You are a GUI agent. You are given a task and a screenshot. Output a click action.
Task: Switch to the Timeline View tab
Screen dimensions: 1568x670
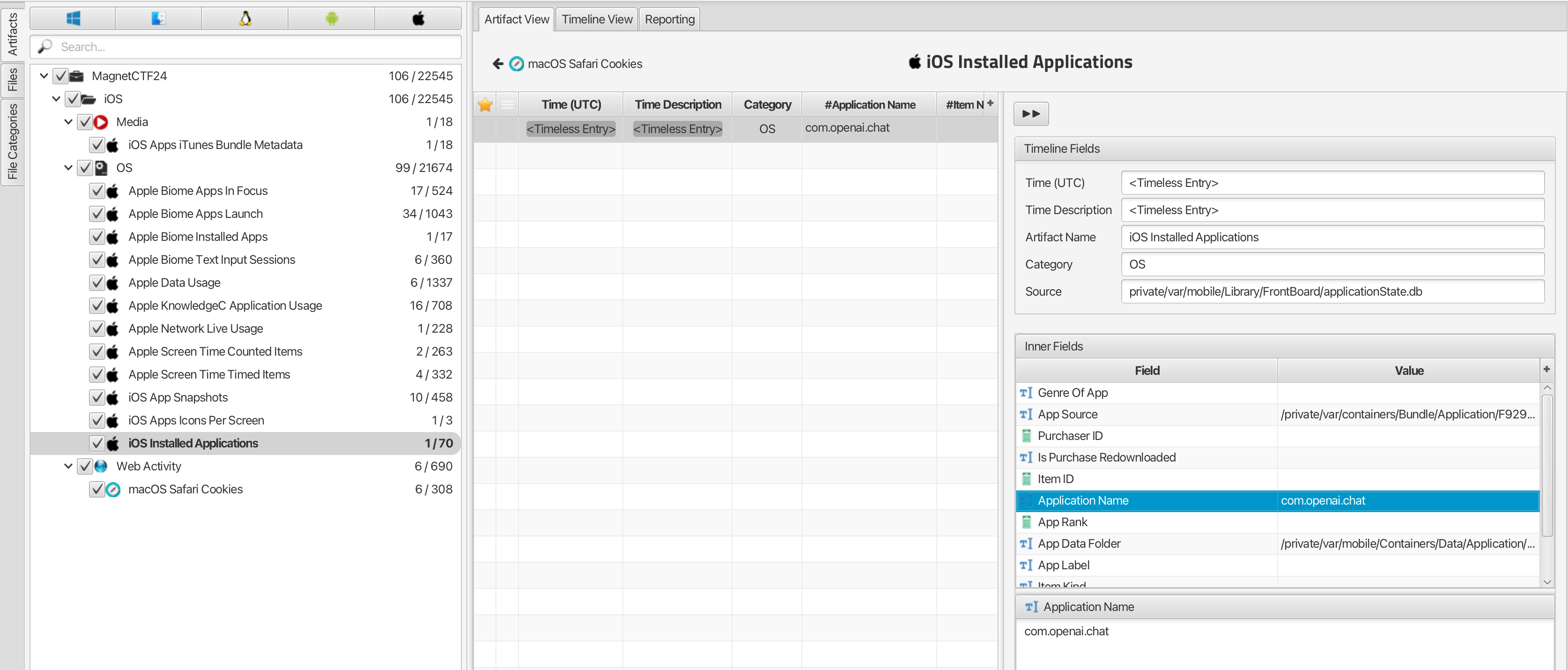[x=597, y=20]
